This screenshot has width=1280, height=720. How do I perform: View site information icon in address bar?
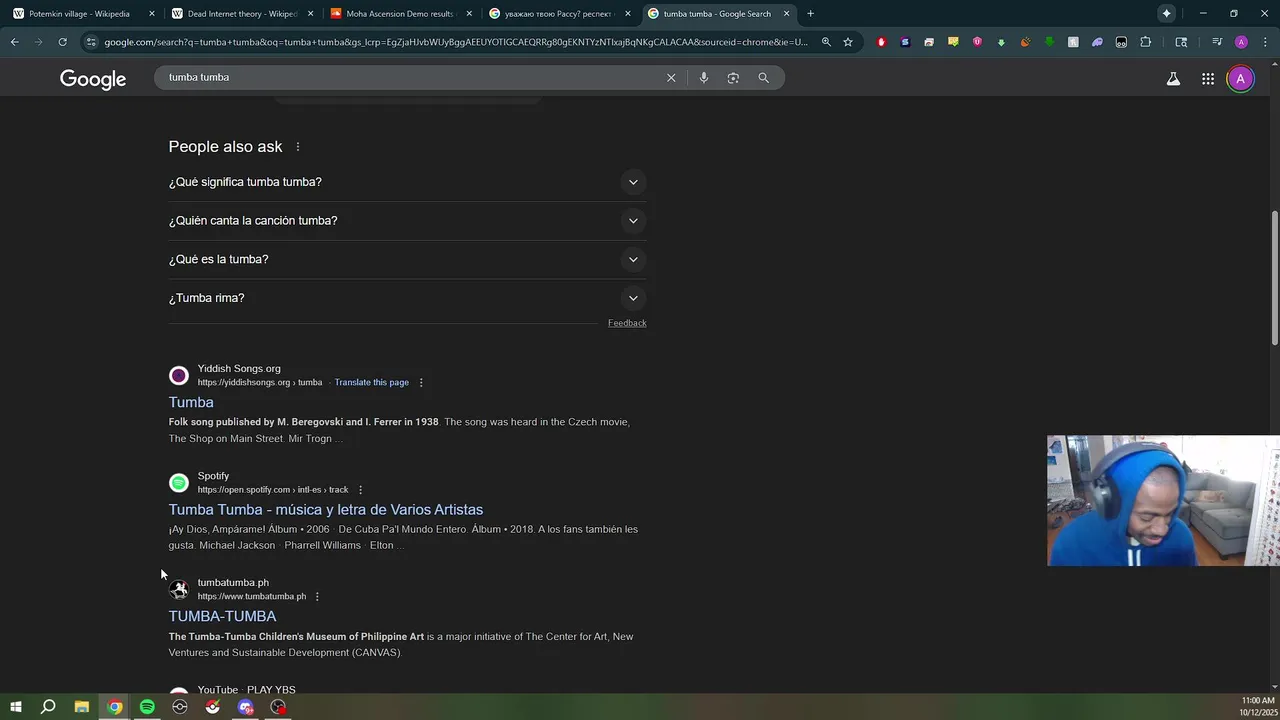pyautogui.click(x=91, y=42)
